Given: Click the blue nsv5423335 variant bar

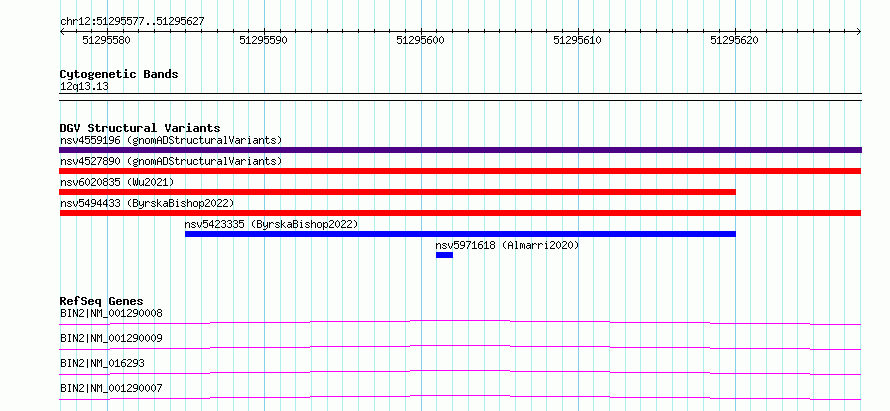Looking at the screenshot, I should pos(460,234).
